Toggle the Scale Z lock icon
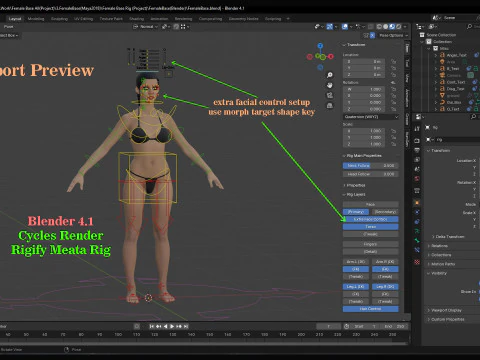The width and height of the screenshot is (480, 360). pos(394,144)
